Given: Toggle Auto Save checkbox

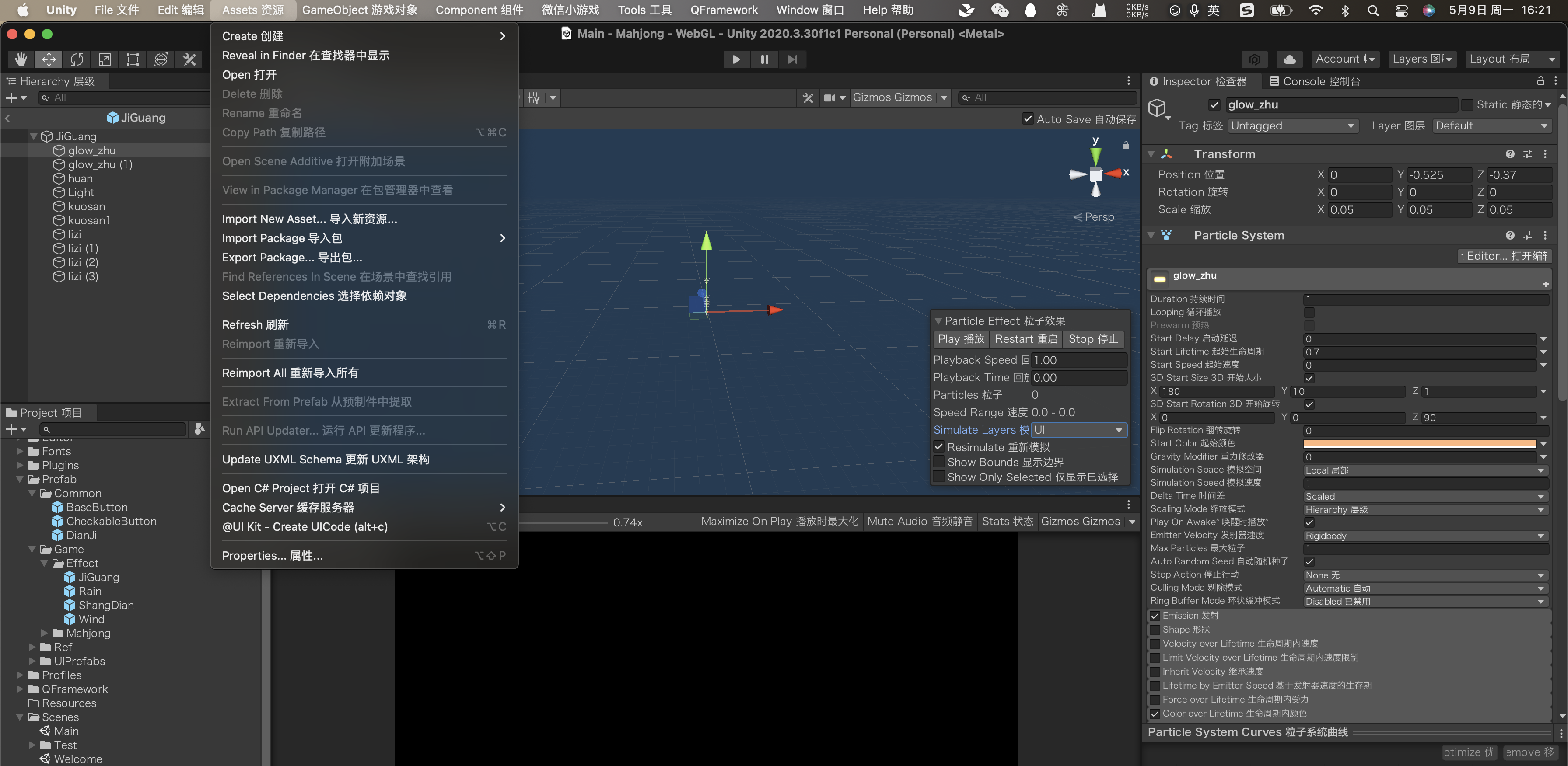Looking at the screenshot, I should [x=1028, y=118].
